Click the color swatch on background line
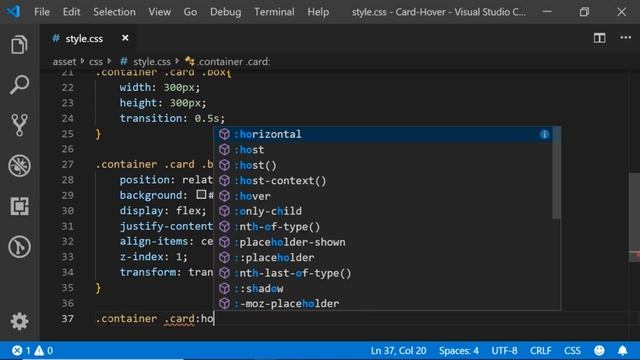 tap(201, 195)
